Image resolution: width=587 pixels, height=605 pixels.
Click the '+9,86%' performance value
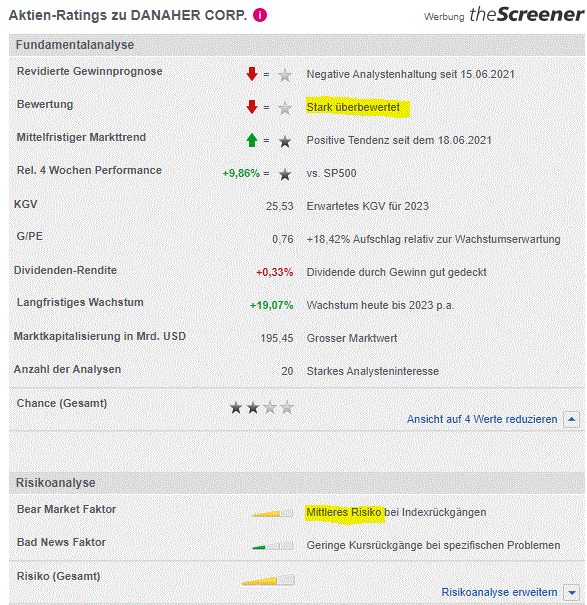click(x=241, y=174)
